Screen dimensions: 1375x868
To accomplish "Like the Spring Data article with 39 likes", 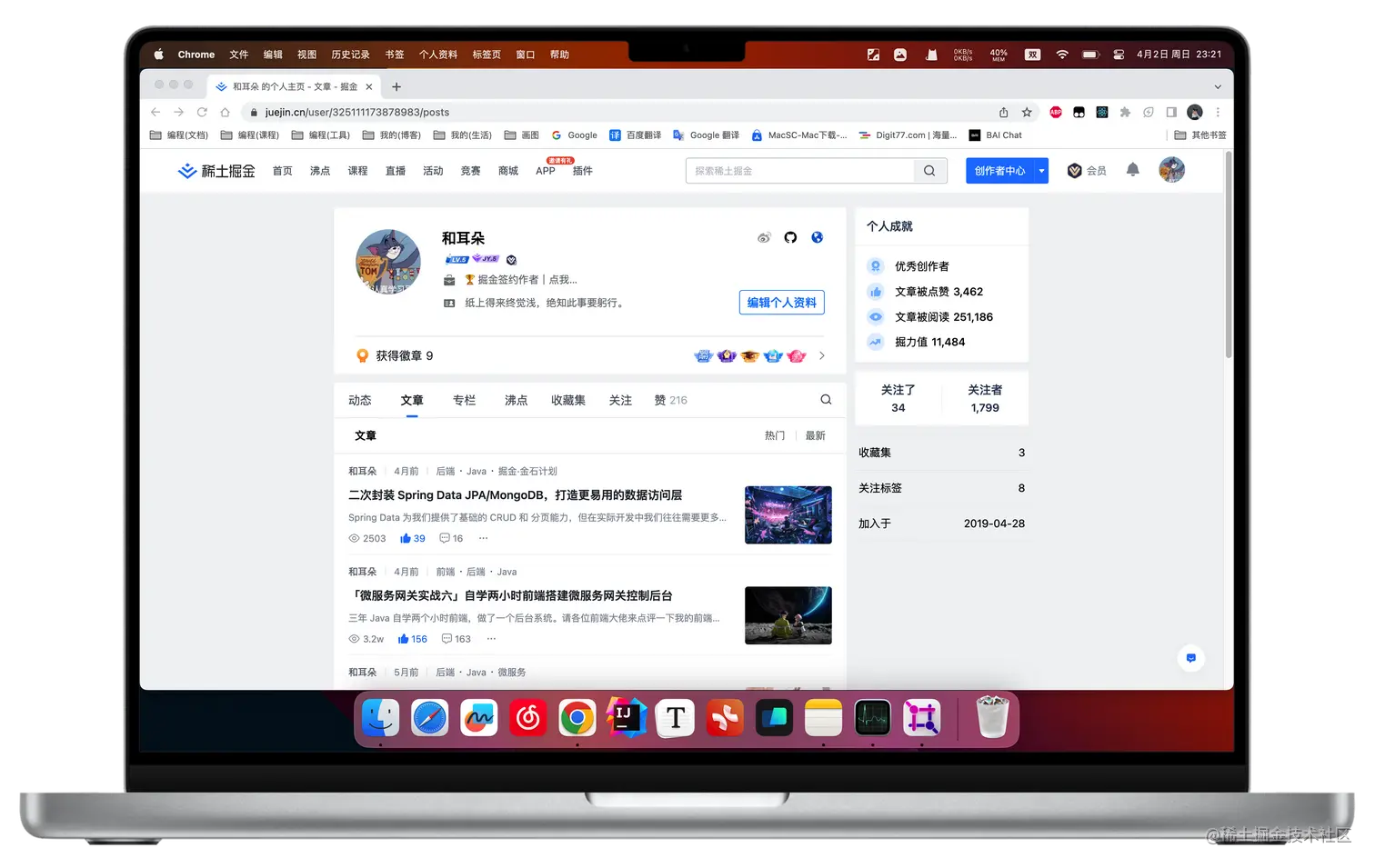I will point(413,539).
